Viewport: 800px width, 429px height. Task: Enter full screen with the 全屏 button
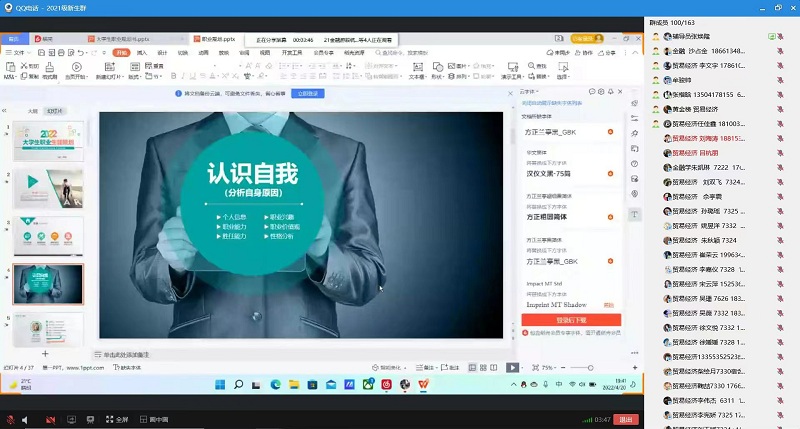(x=116, y=419)
